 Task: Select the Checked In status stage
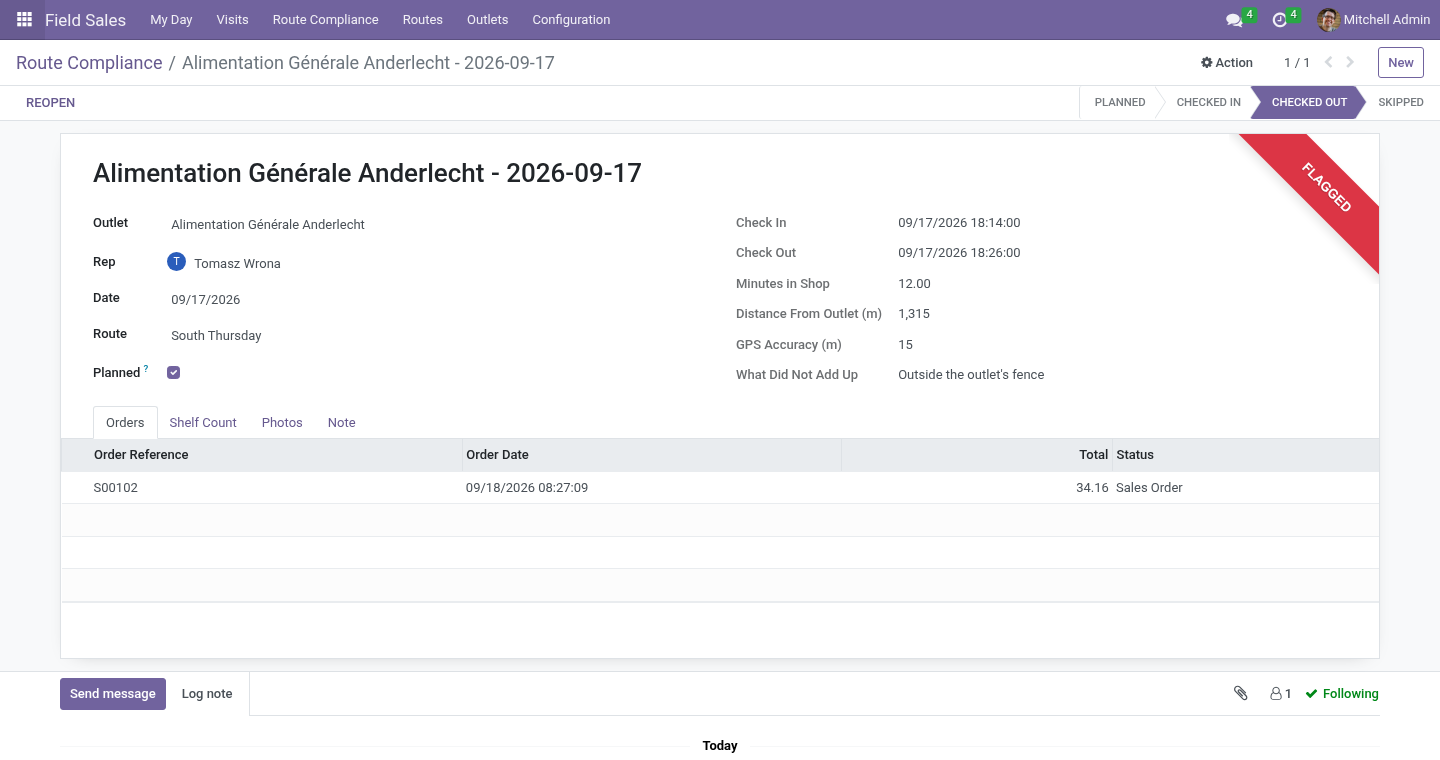coord(1208,102)
